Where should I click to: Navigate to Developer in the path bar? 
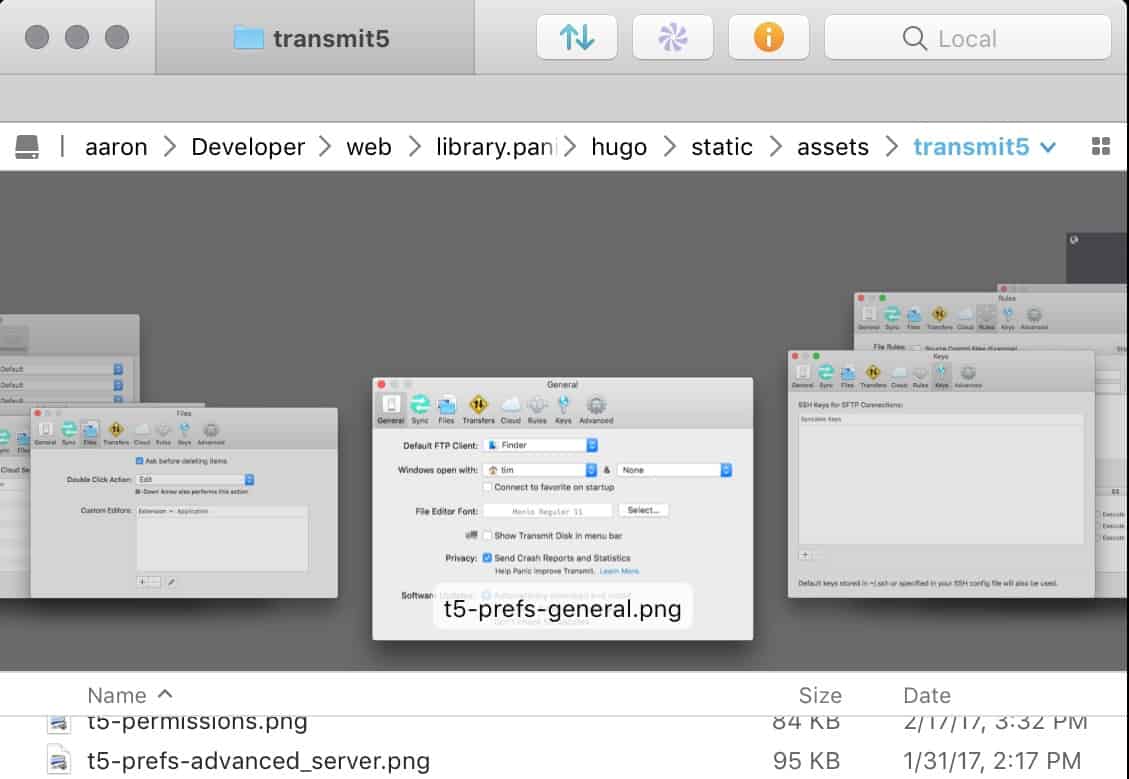tap(248, 147)
